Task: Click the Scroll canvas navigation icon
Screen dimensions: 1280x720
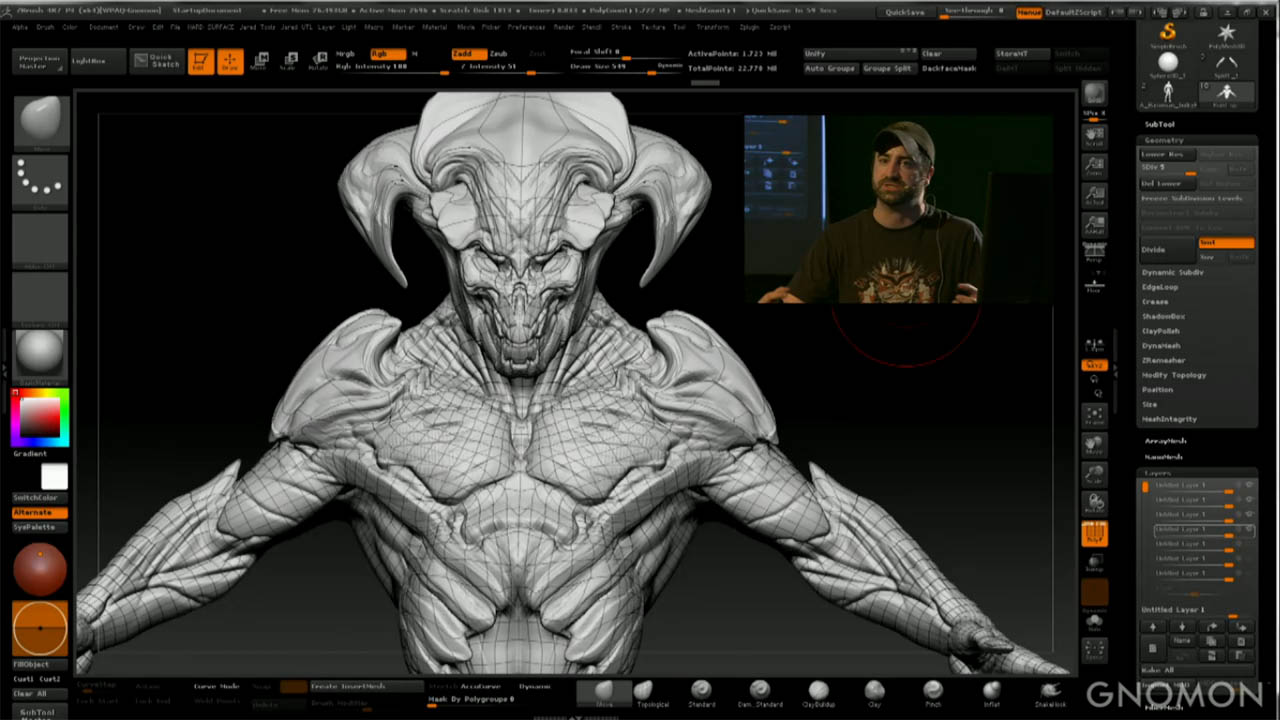Action: coord(1095,136)
